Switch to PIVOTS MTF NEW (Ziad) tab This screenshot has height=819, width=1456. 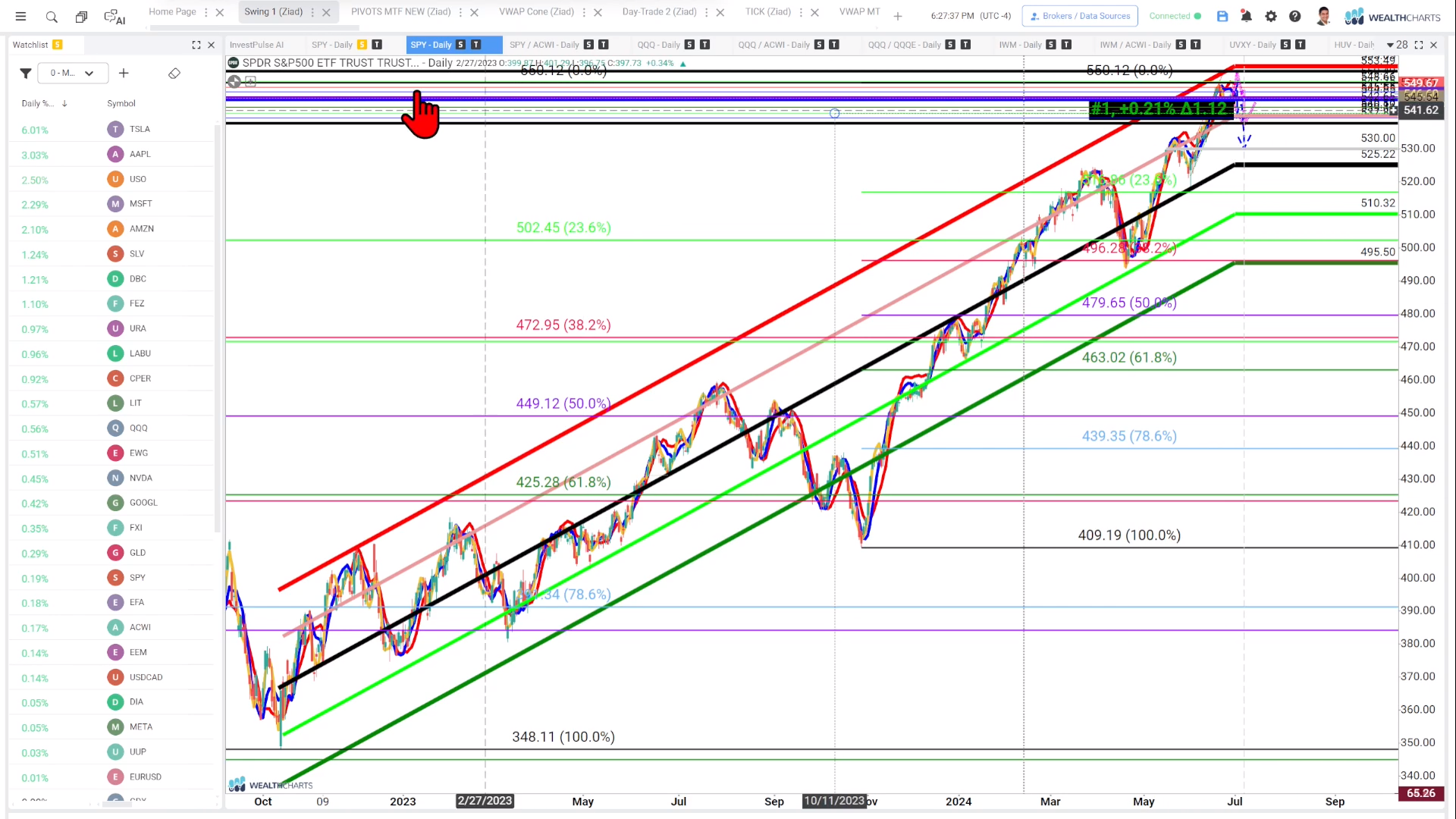(x=400, y=12)
